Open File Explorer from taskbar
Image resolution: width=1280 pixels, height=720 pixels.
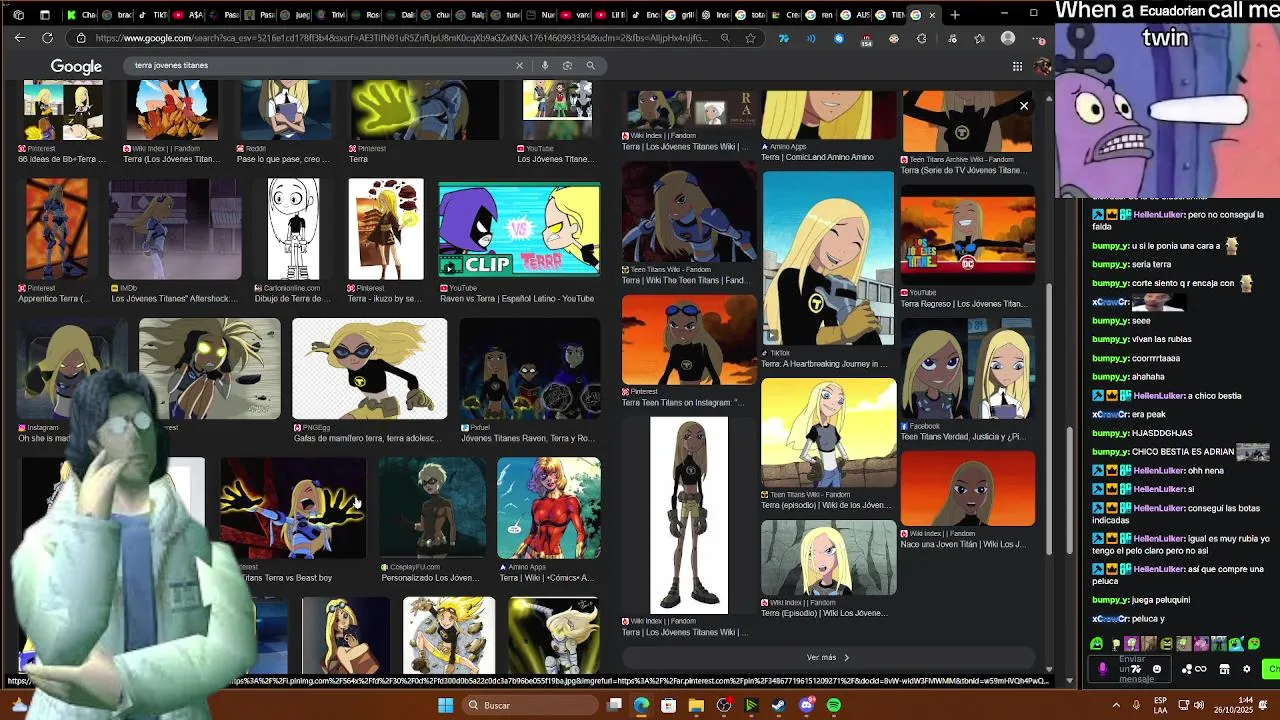(696, 705)
